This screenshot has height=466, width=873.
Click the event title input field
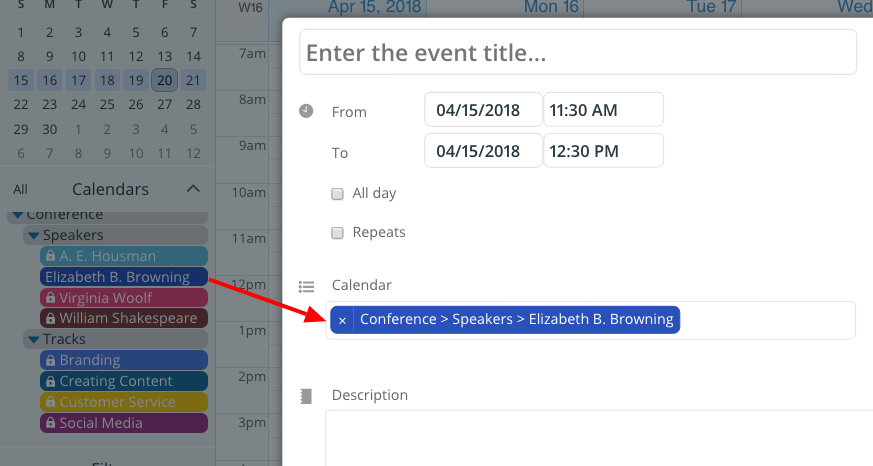[578, 52]
